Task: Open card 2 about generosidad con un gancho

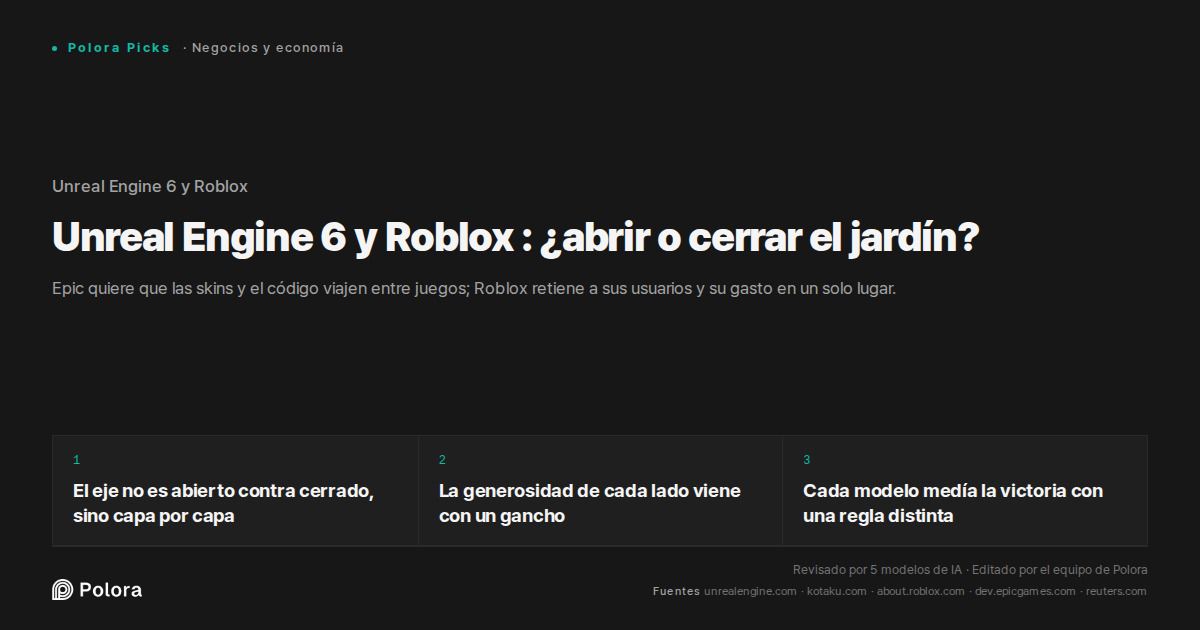Action: pos(600,491)
